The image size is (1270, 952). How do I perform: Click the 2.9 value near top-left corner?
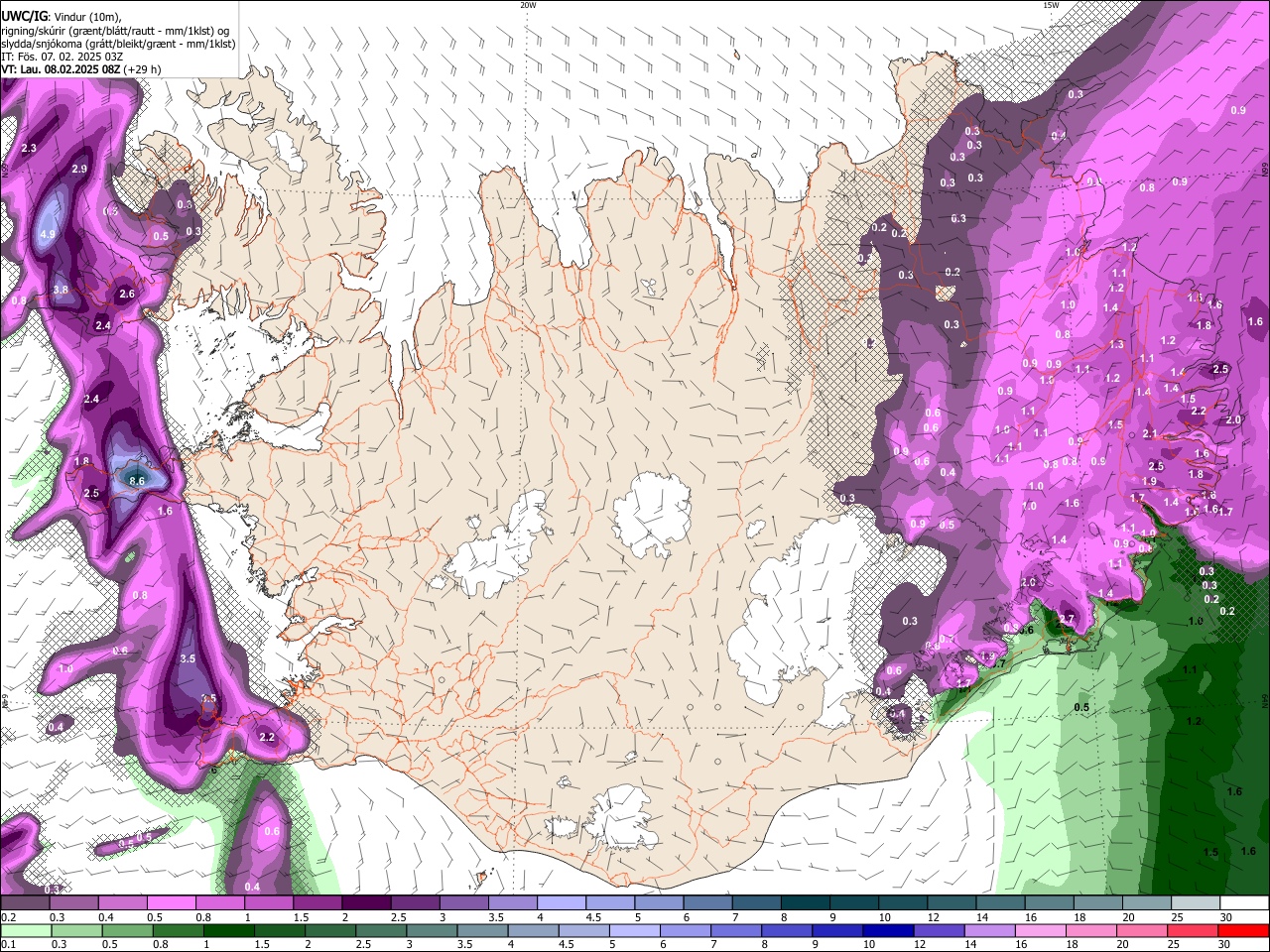pyautogui.click(x=79, y=170)
